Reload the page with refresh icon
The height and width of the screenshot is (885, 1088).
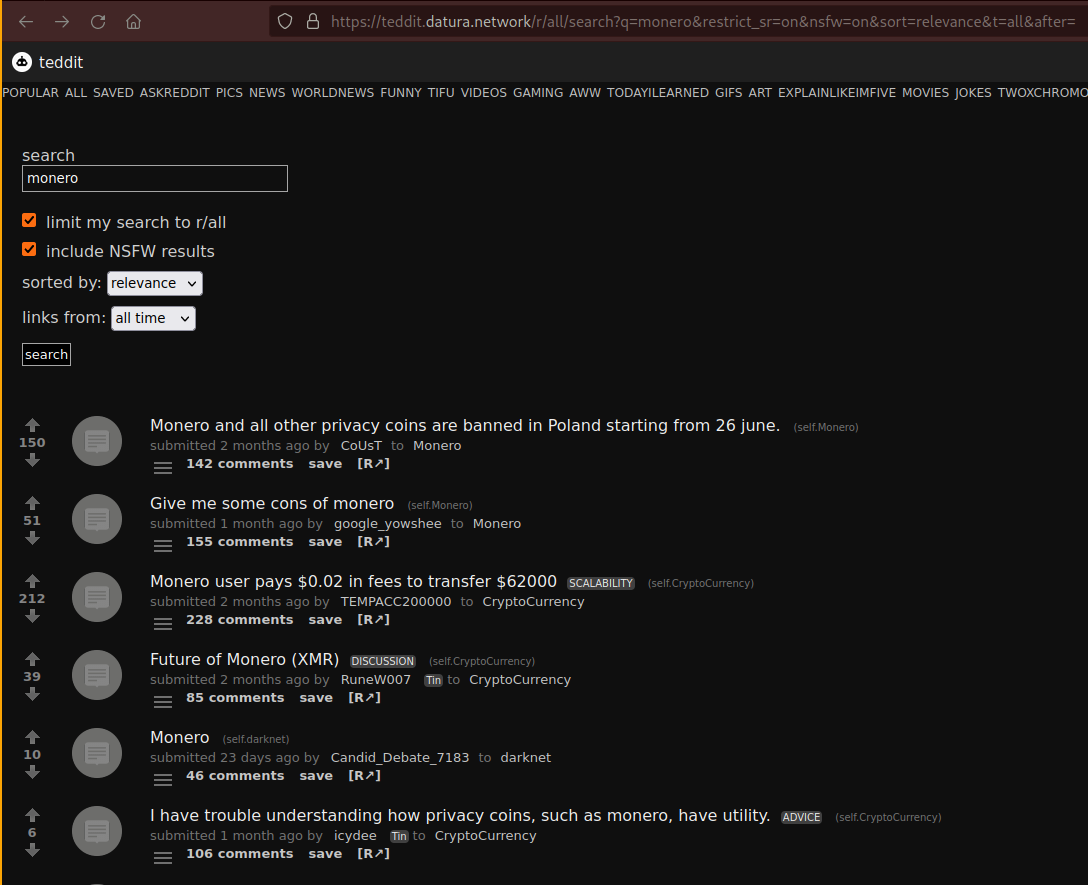click(x=98, y=22)
